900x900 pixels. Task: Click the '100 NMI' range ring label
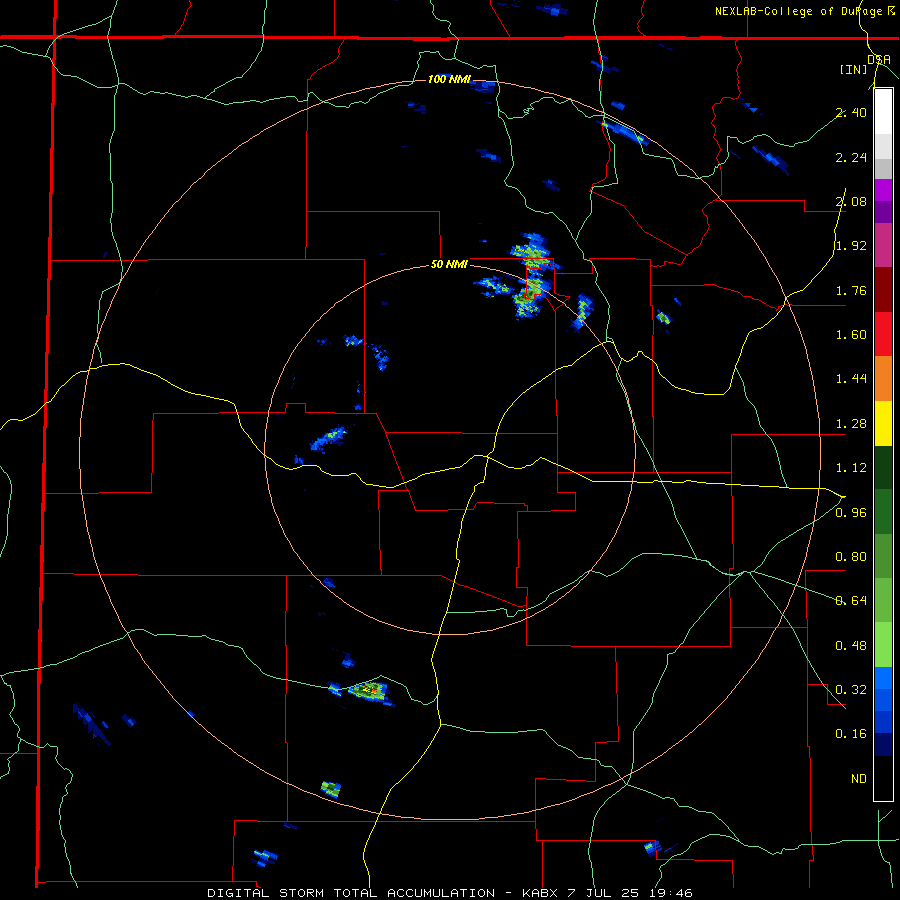click(x=449, y=79)
